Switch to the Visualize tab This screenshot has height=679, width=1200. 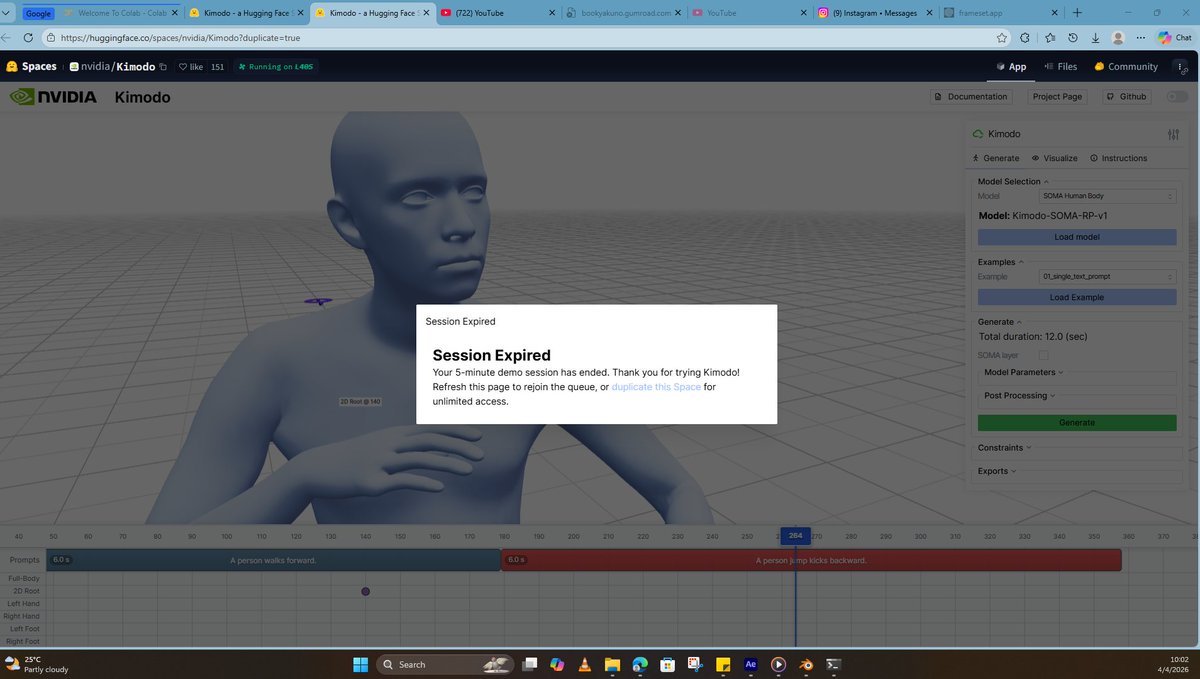click(x=1054, y=158)
